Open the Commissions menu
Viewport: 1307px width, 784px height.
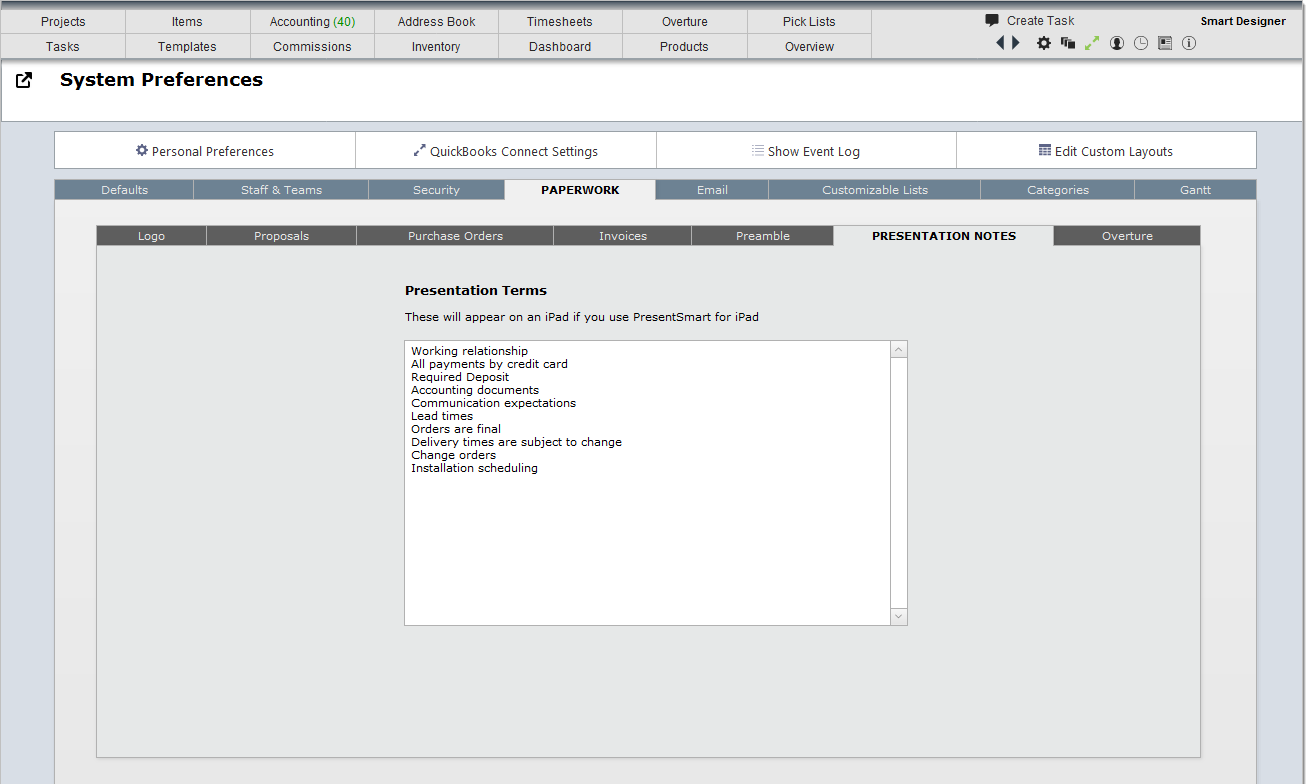[312, 46]
